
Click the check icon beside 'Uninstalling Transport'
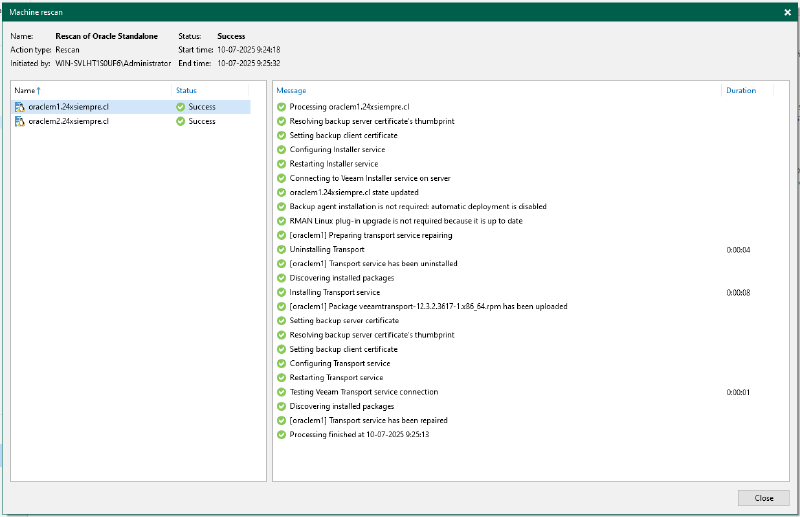pos(281,250)
